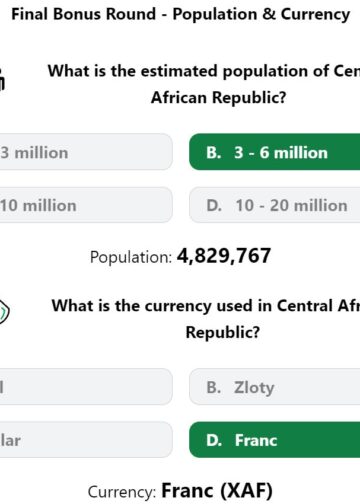The image size is (360, 504).
Task: Click the population figure 4,829,767
Action: [x=224, y=256]
